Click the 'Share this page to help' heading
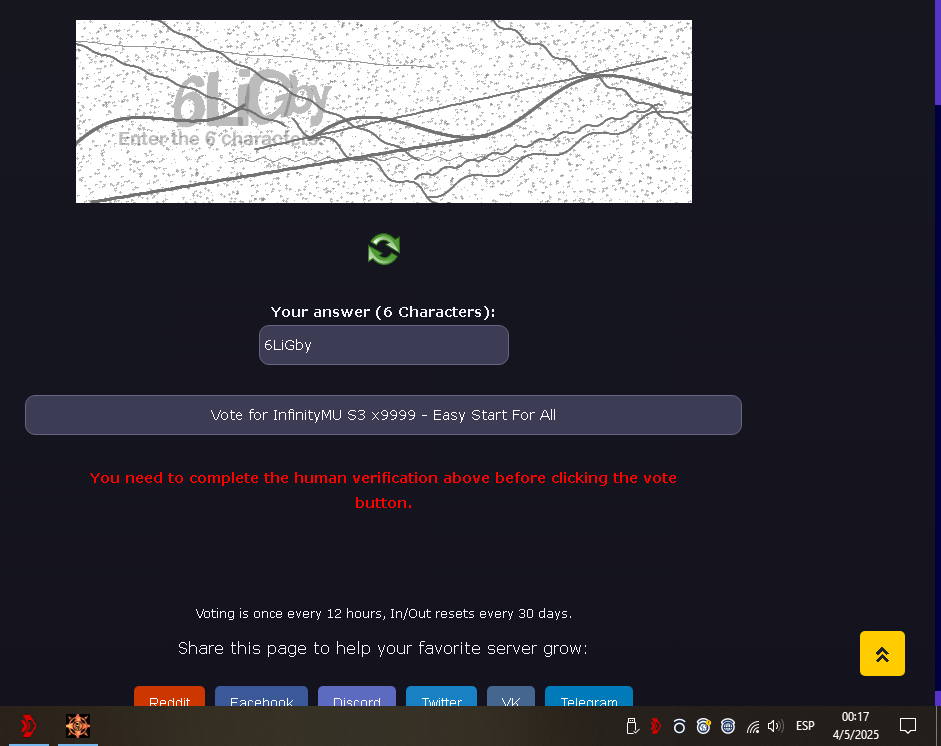The height and width of the screenshot is (746, 941). pos(383,648)
